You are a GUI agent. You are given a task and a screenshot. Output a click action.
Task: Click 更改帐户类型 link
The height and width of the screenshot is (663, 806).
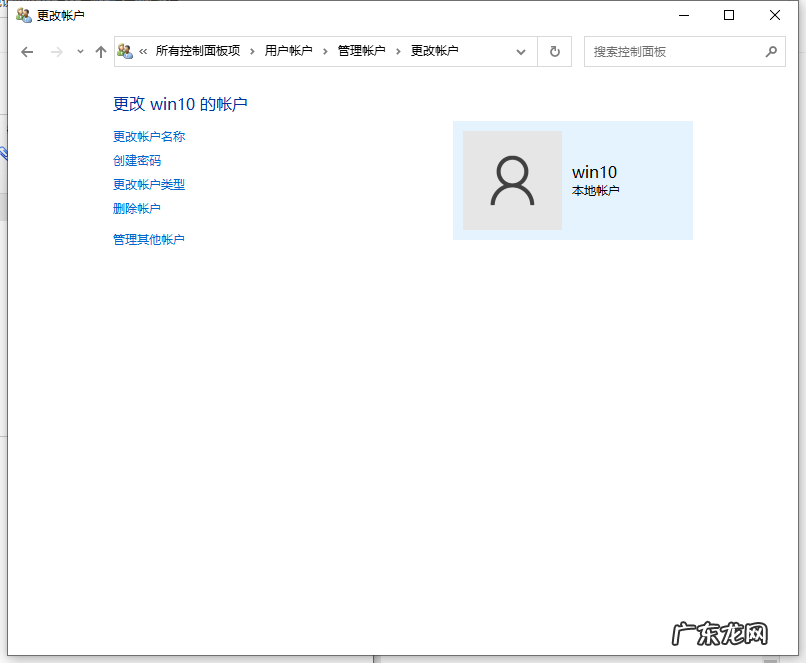pyautogui.click(x=148, y=184)
